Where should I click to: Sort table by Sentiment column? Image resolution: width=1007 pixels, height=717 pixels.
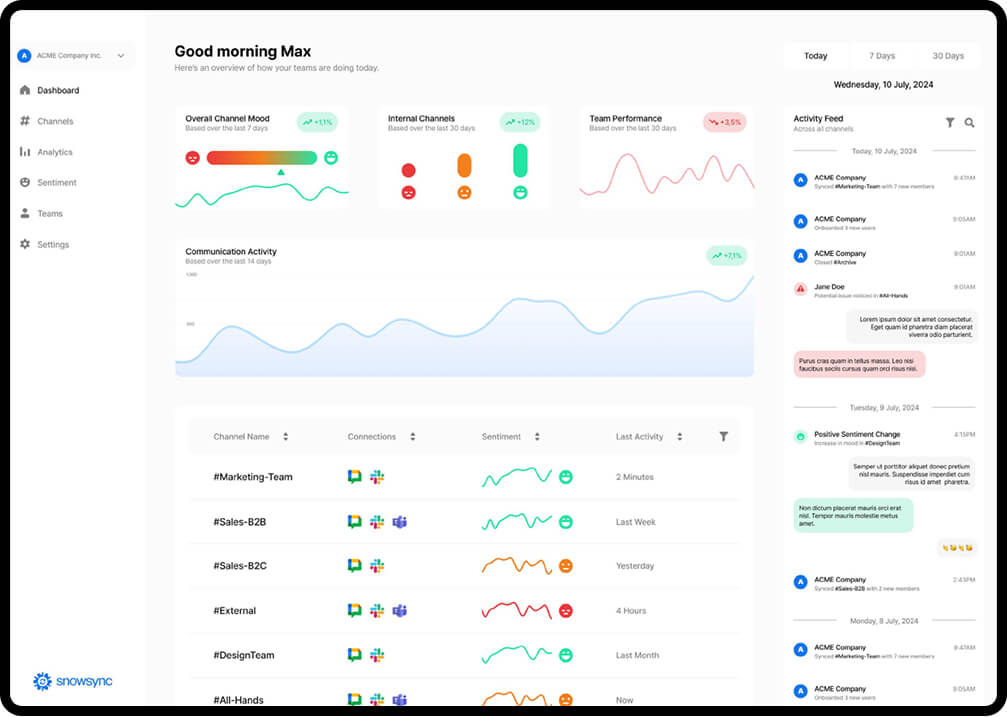click(537, 437)
